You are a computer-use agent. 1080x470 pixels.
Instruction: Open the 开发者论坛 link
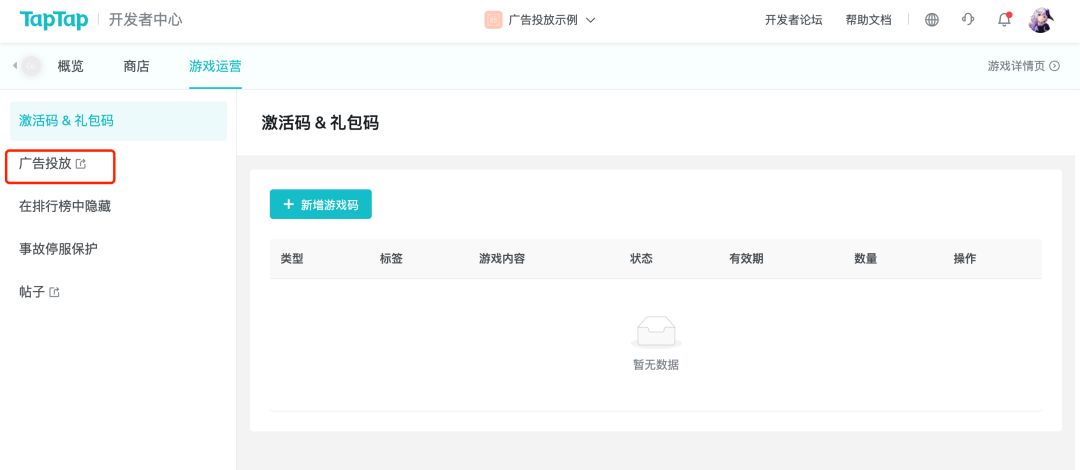[793, 20]
